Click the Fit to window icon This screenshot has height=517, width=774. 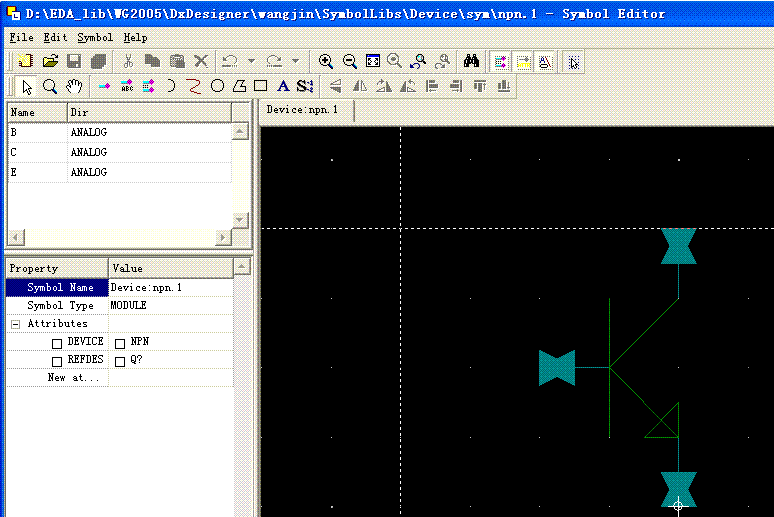(373, 61)
